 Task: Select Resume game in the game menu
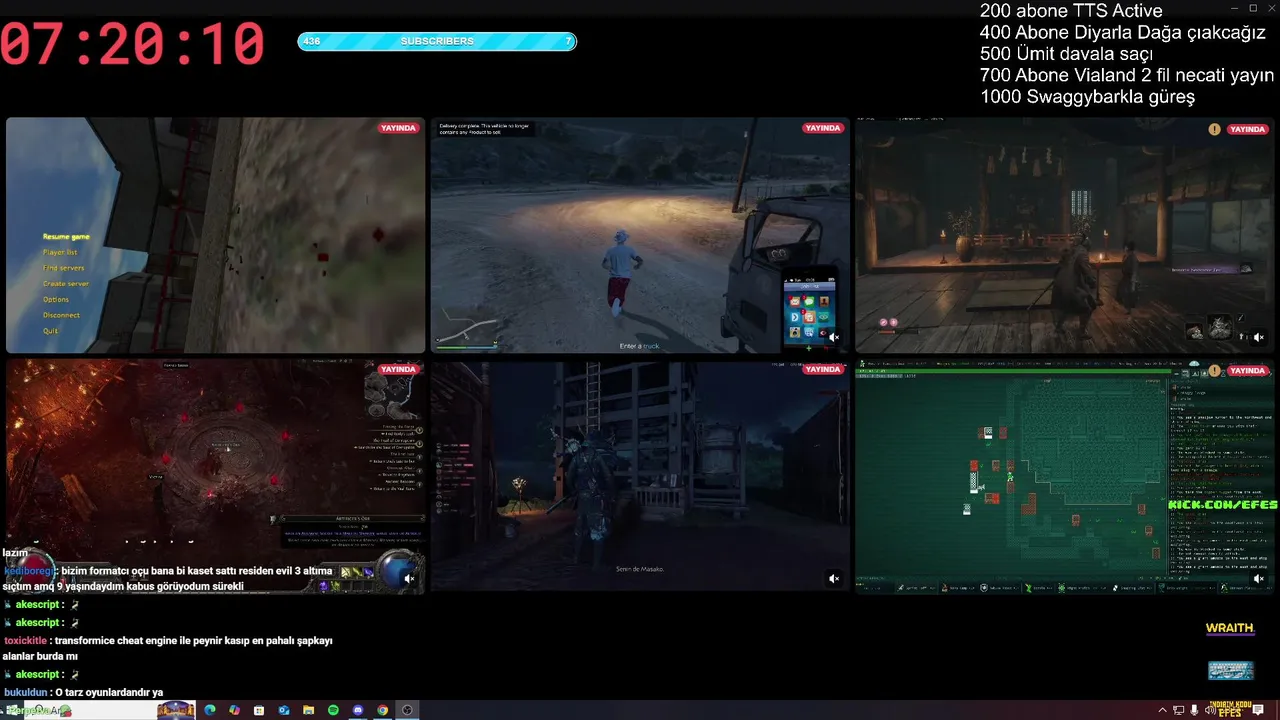(x=66, y=237)
